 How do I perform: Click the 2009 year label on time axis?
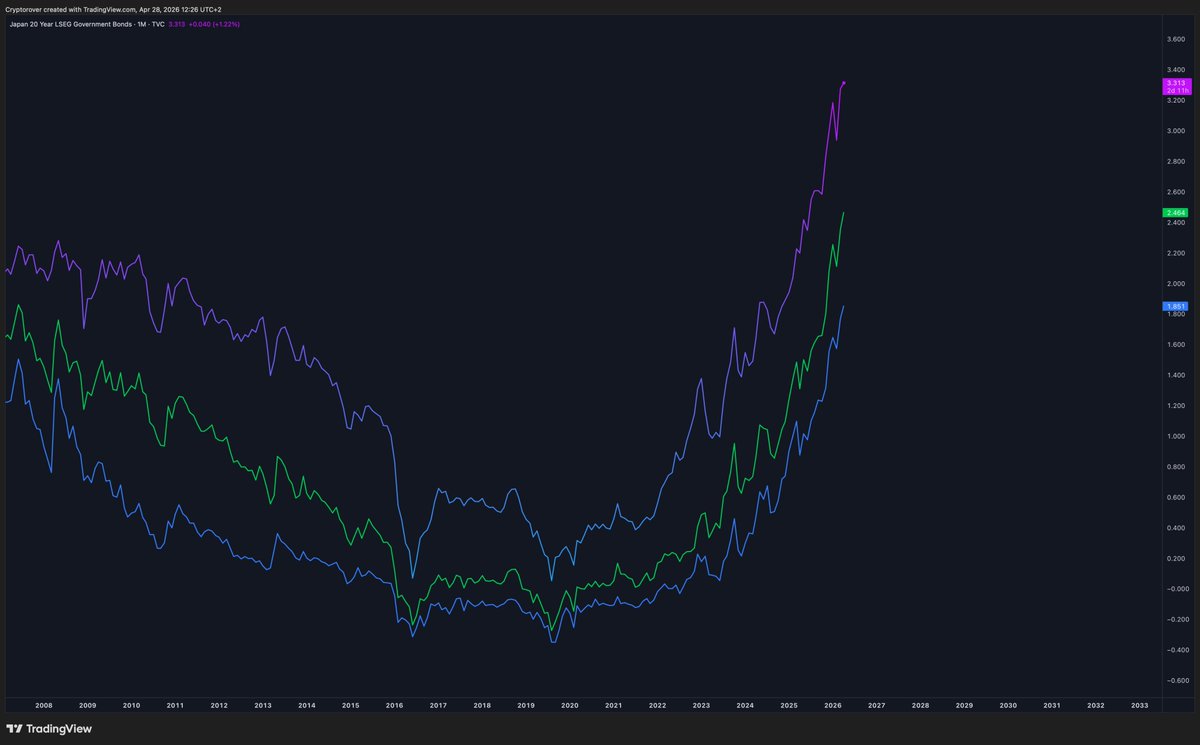tap(88, 705)
